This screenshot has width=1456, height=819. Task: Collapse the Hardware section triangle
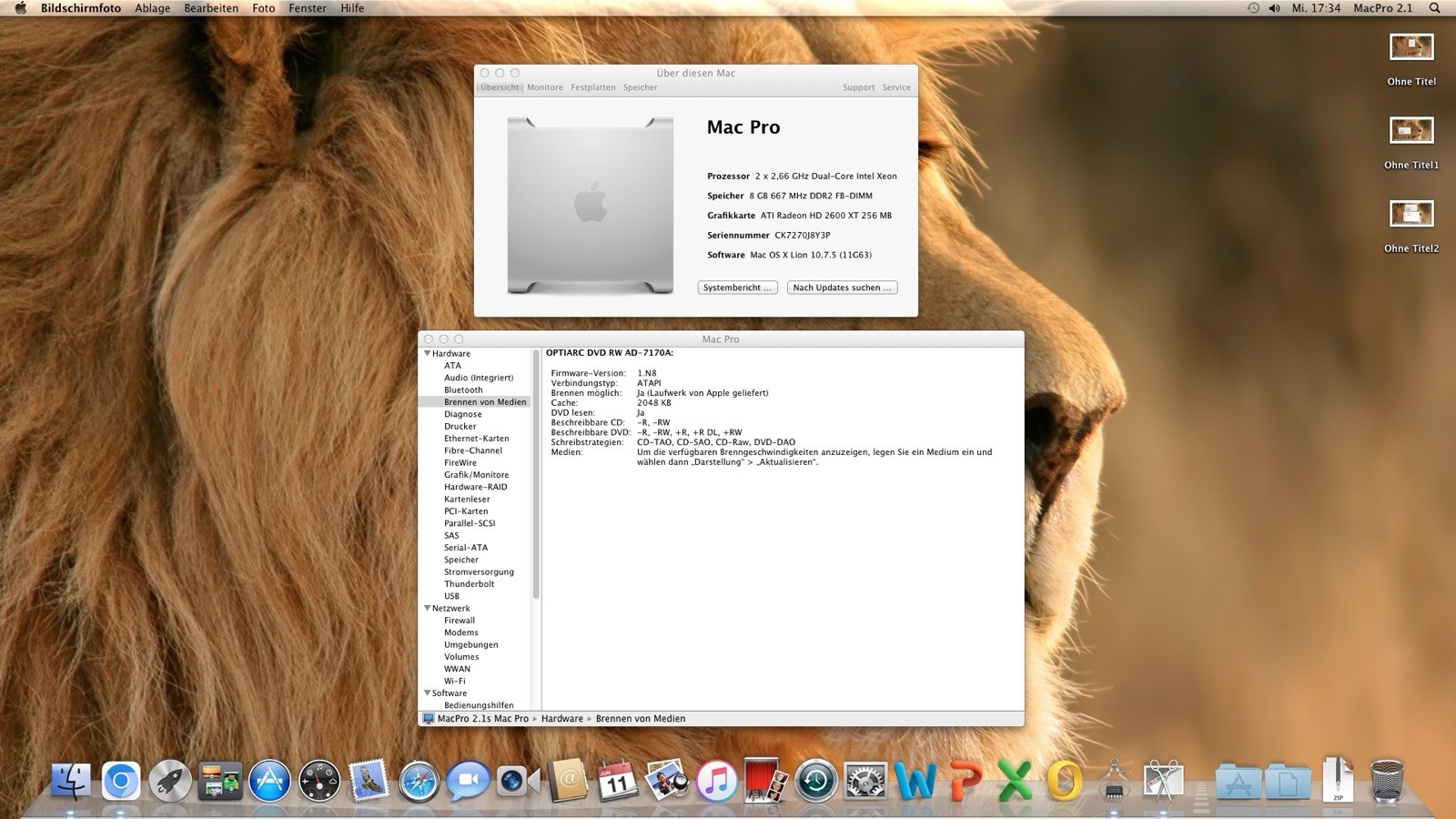(x=427, y=353)
